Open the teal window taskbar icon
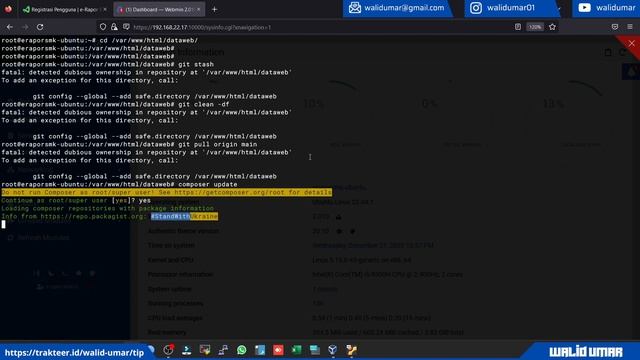Viewport: 640px width, 360px height. (315, 350)
